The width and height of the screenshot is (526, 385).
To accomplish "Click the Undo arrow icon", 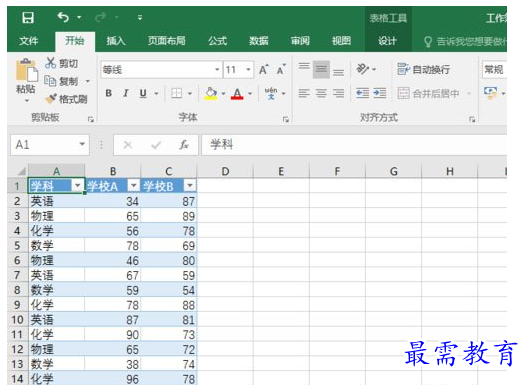I will click(63, 17).
